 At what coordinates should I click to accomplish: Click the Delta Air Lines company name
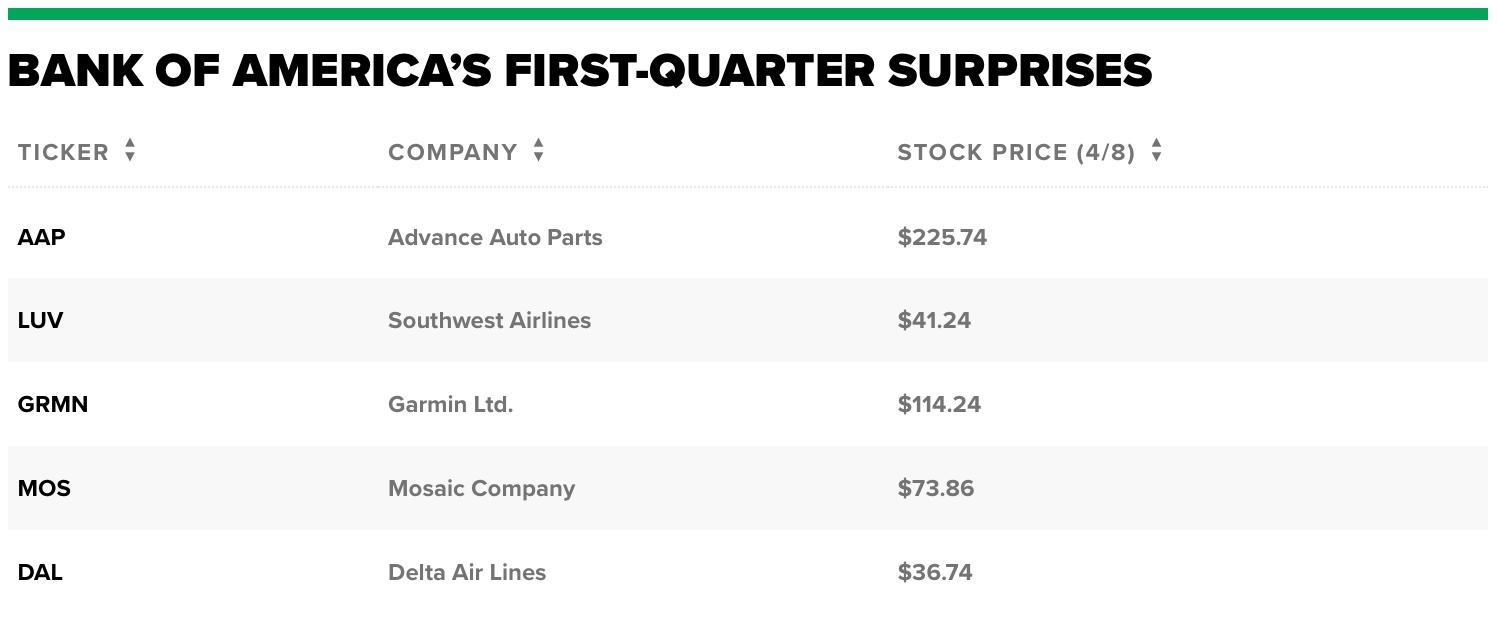click(x=467, y=572)
